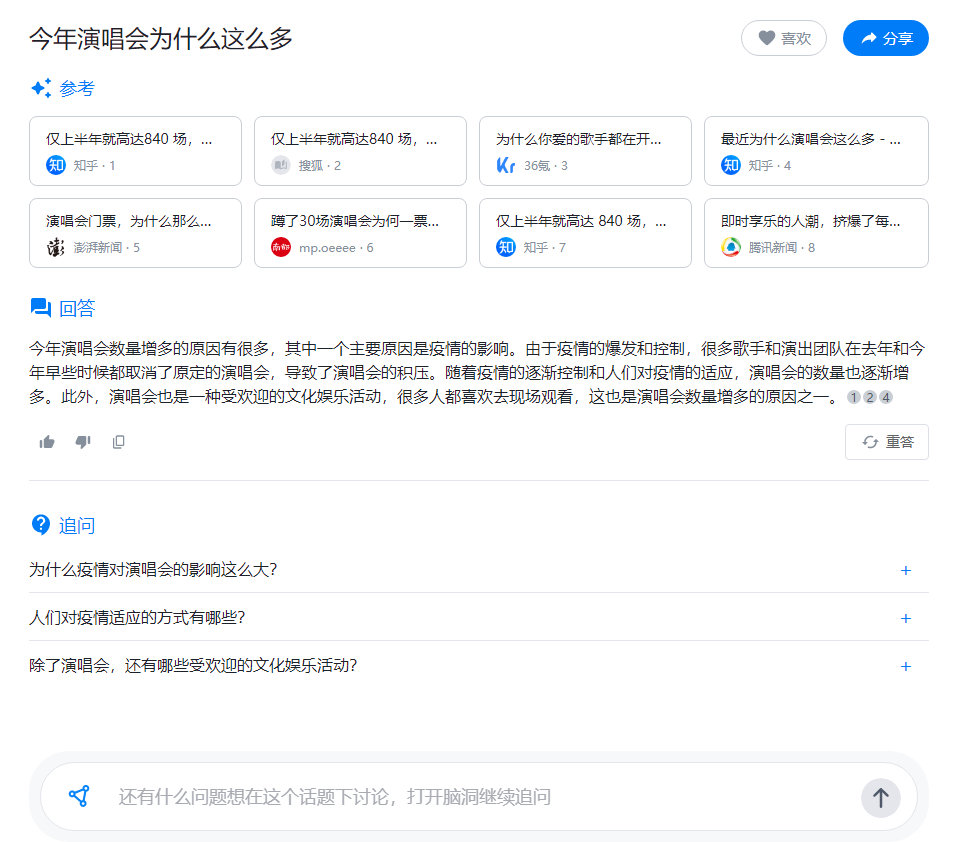Open citation marker 1 after the answer
Screen dimensions: 965x842
[x=853, y=398]
